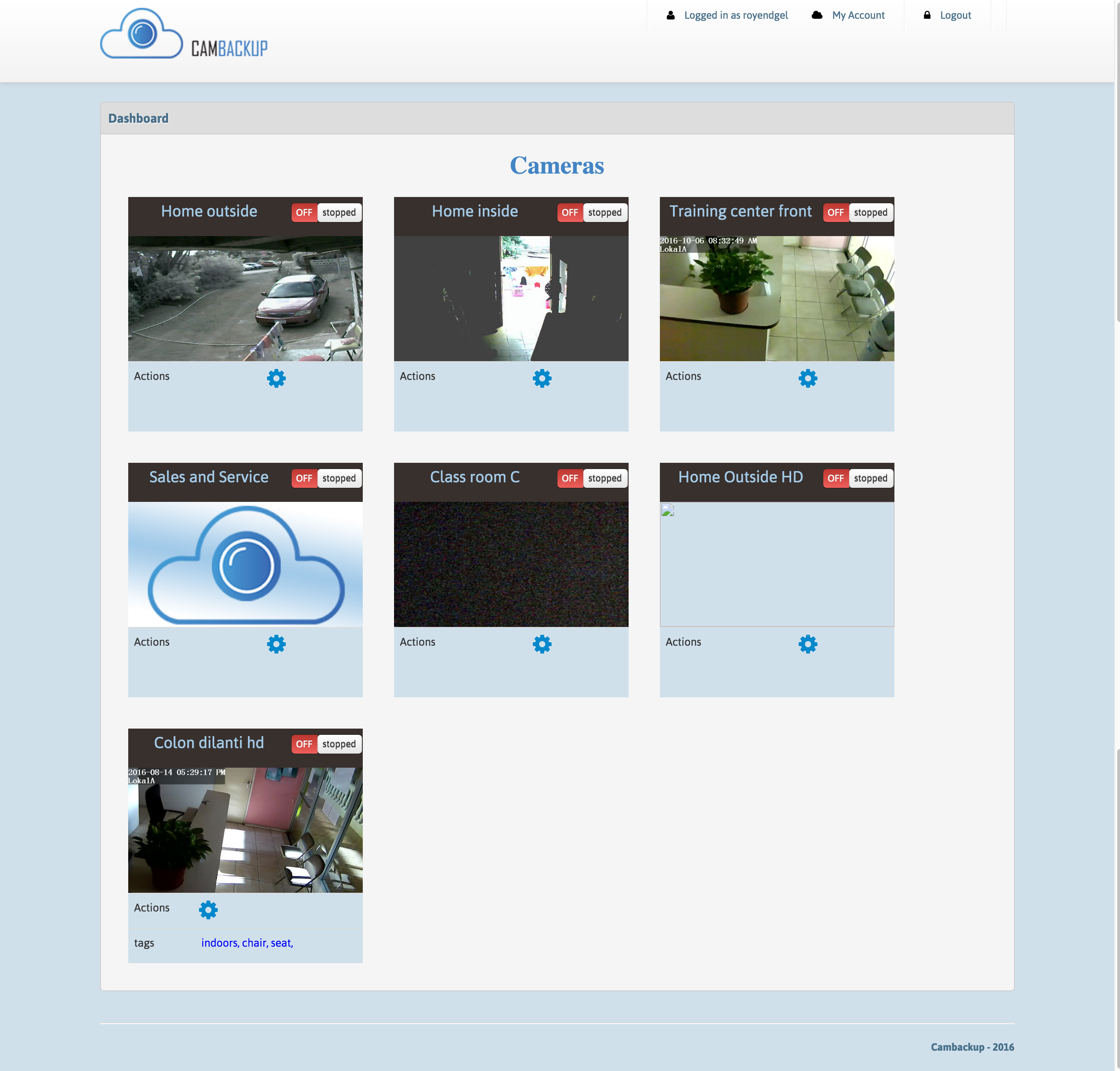Click the CamBackup cloud logo

pos(142,33)
